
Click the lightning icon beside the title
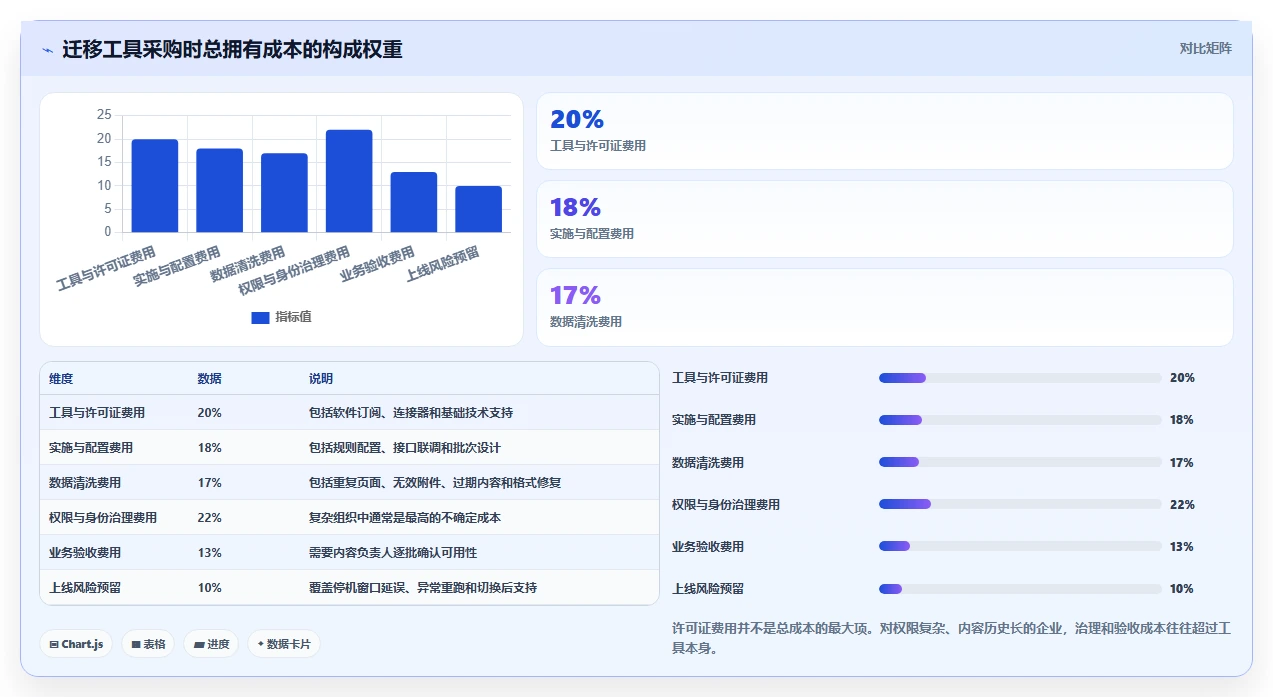(x=47, y=49)
